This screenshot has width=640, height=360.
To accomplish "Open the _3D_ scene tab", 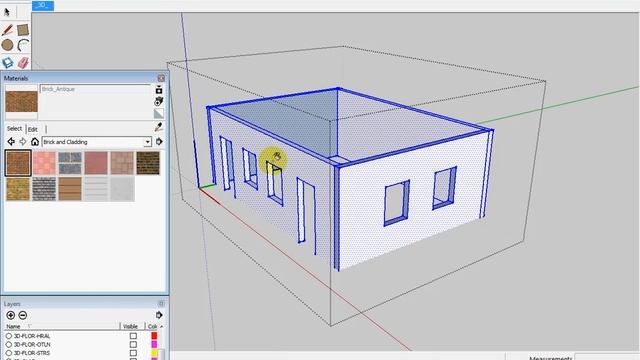I will [x=43, y=5].
